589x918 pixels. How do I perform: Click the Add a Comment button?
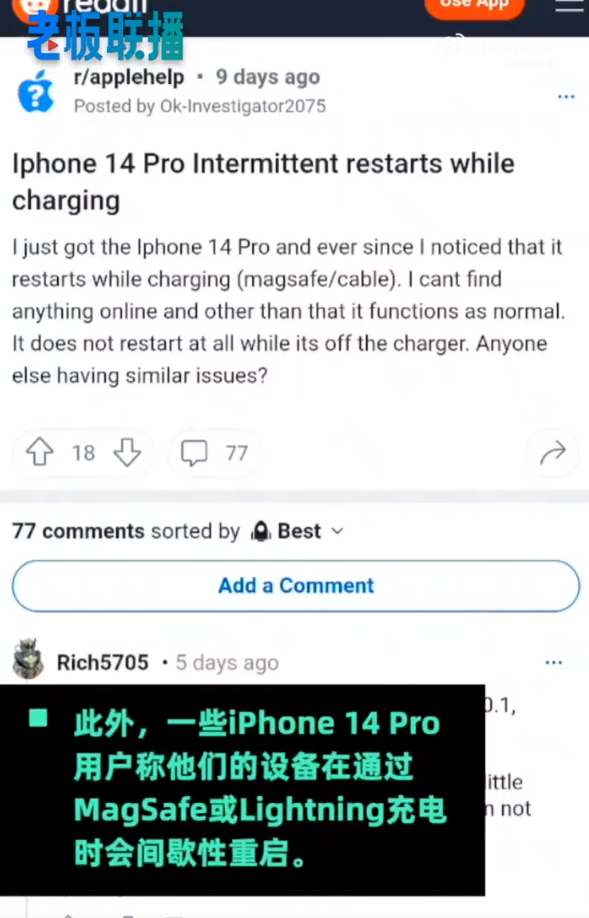pyautogui.click(x=296, y=586)
